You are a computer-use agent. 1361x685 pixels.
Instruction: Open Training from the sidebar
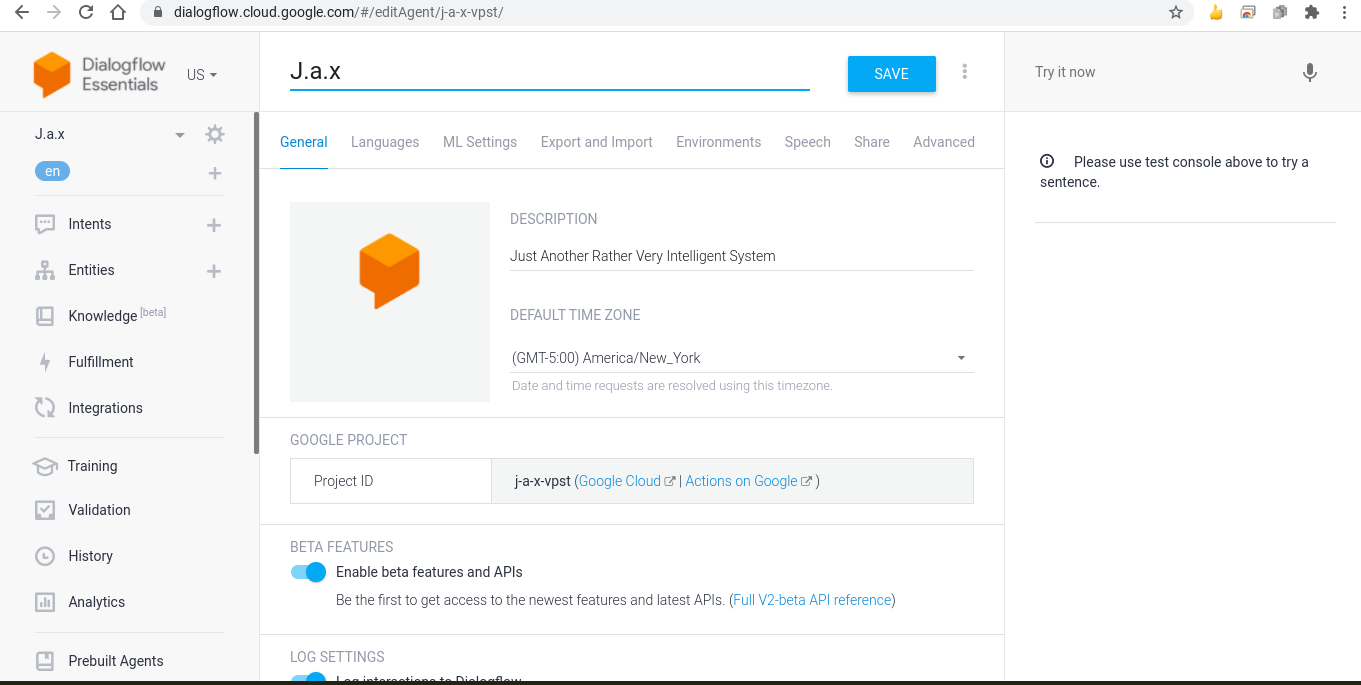[x=91, y=466]
